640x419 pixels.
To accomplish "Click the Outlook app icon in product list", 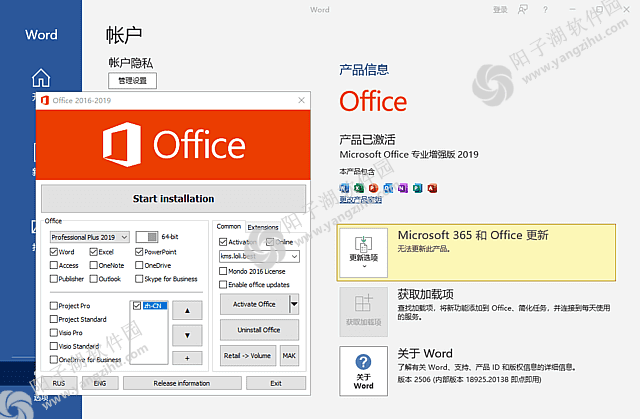I will pos(388,188).
